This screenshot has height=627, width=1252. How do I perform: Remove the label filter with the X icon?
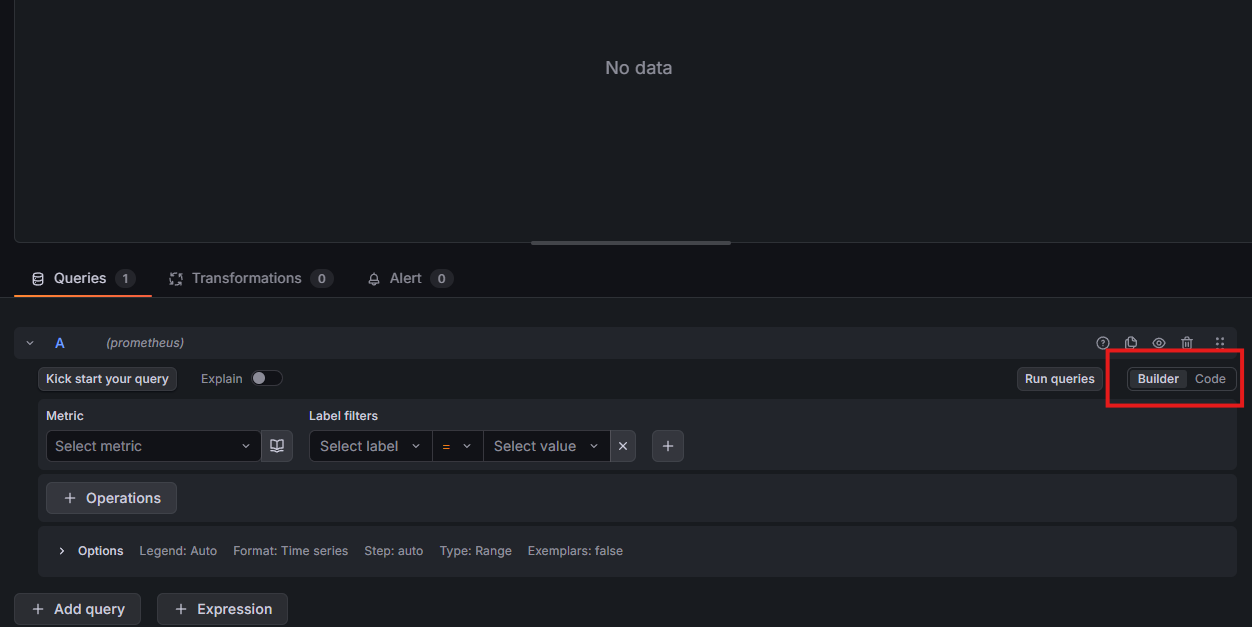pyautogui.click(x=623, y=446)
